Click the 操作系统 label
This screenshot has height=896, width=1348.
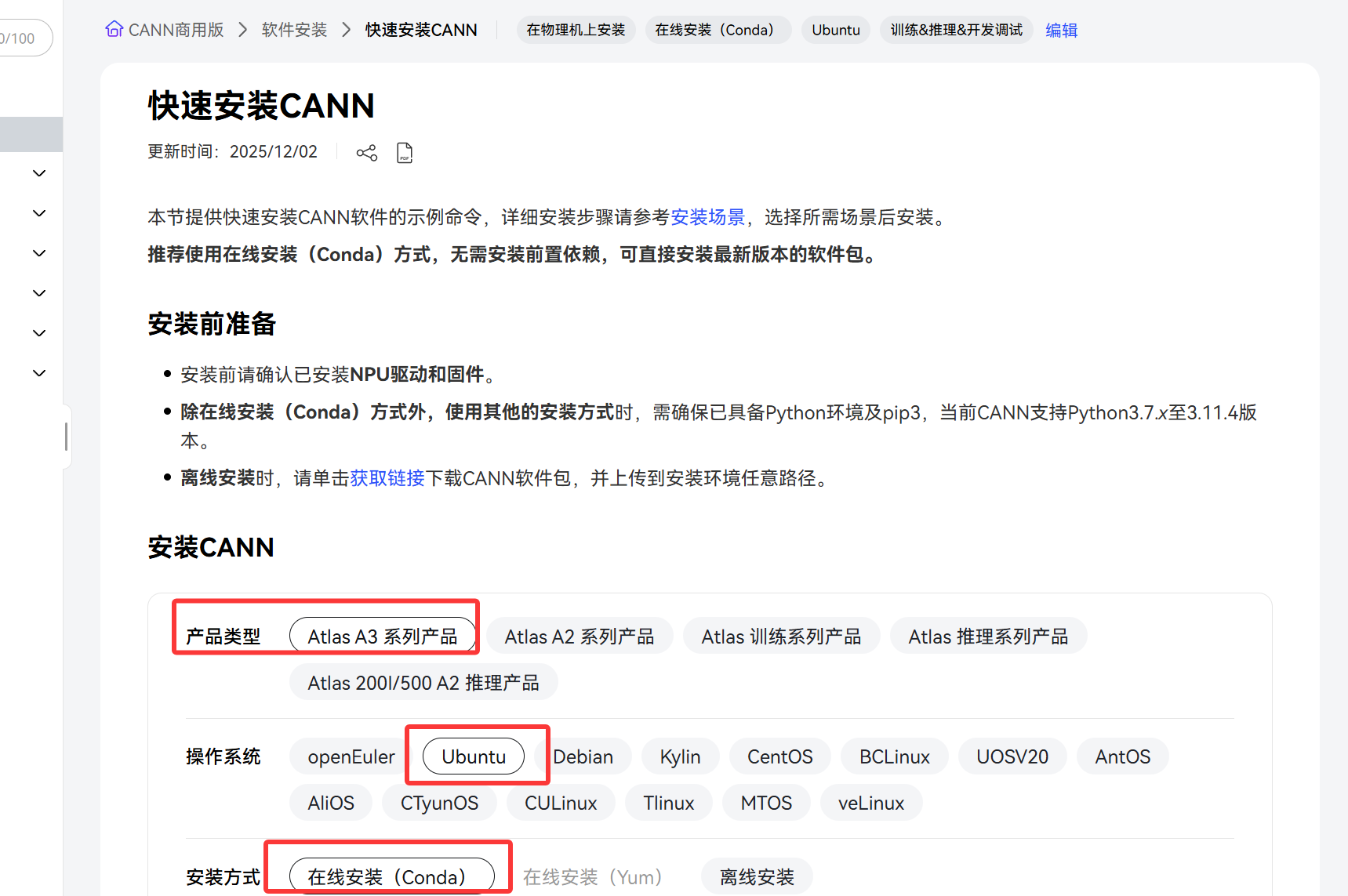click(x=223, y=756)
